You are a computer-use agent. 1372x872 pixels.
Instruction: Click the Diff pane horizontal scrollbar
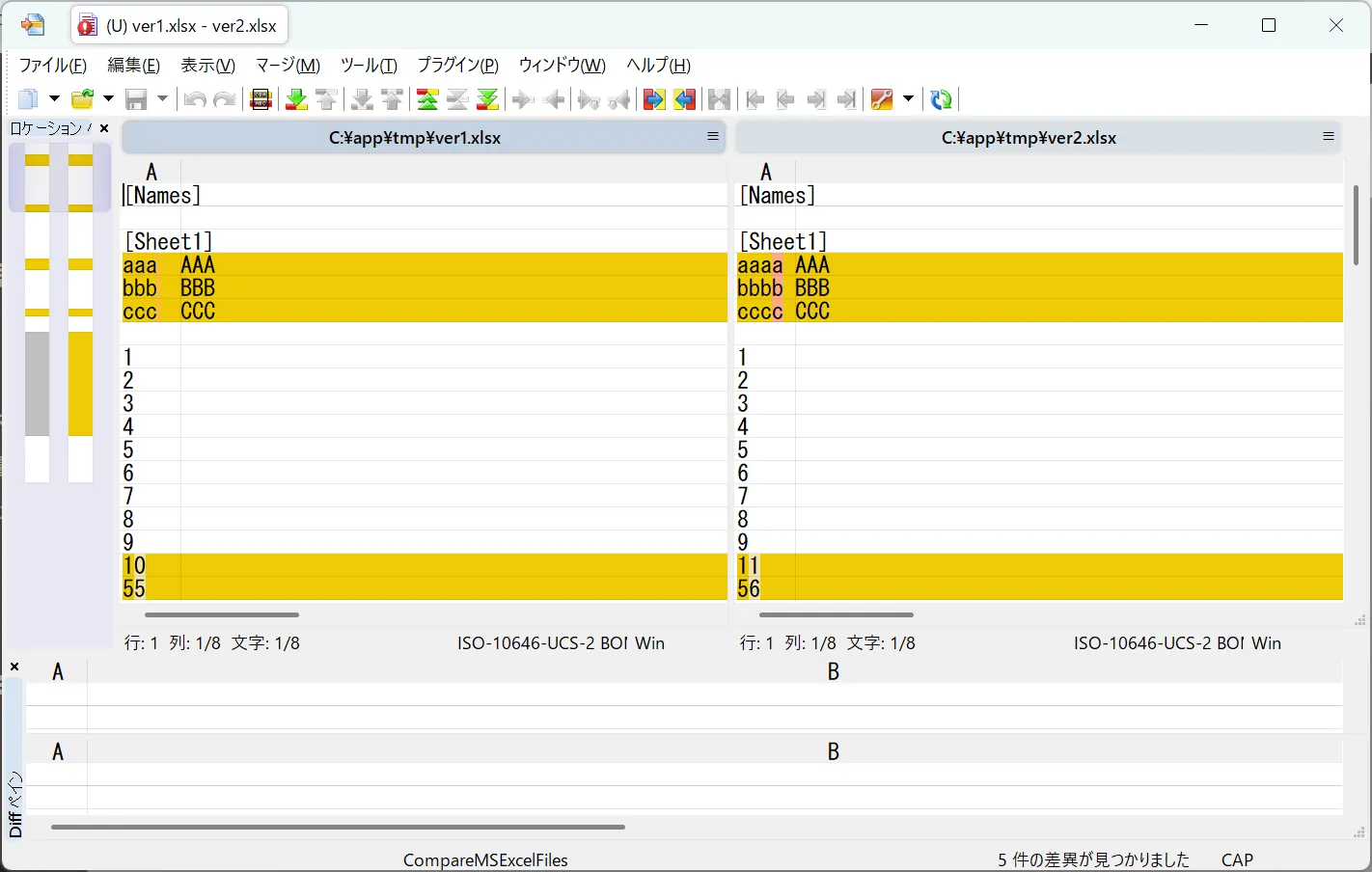(x=338, y=827)
